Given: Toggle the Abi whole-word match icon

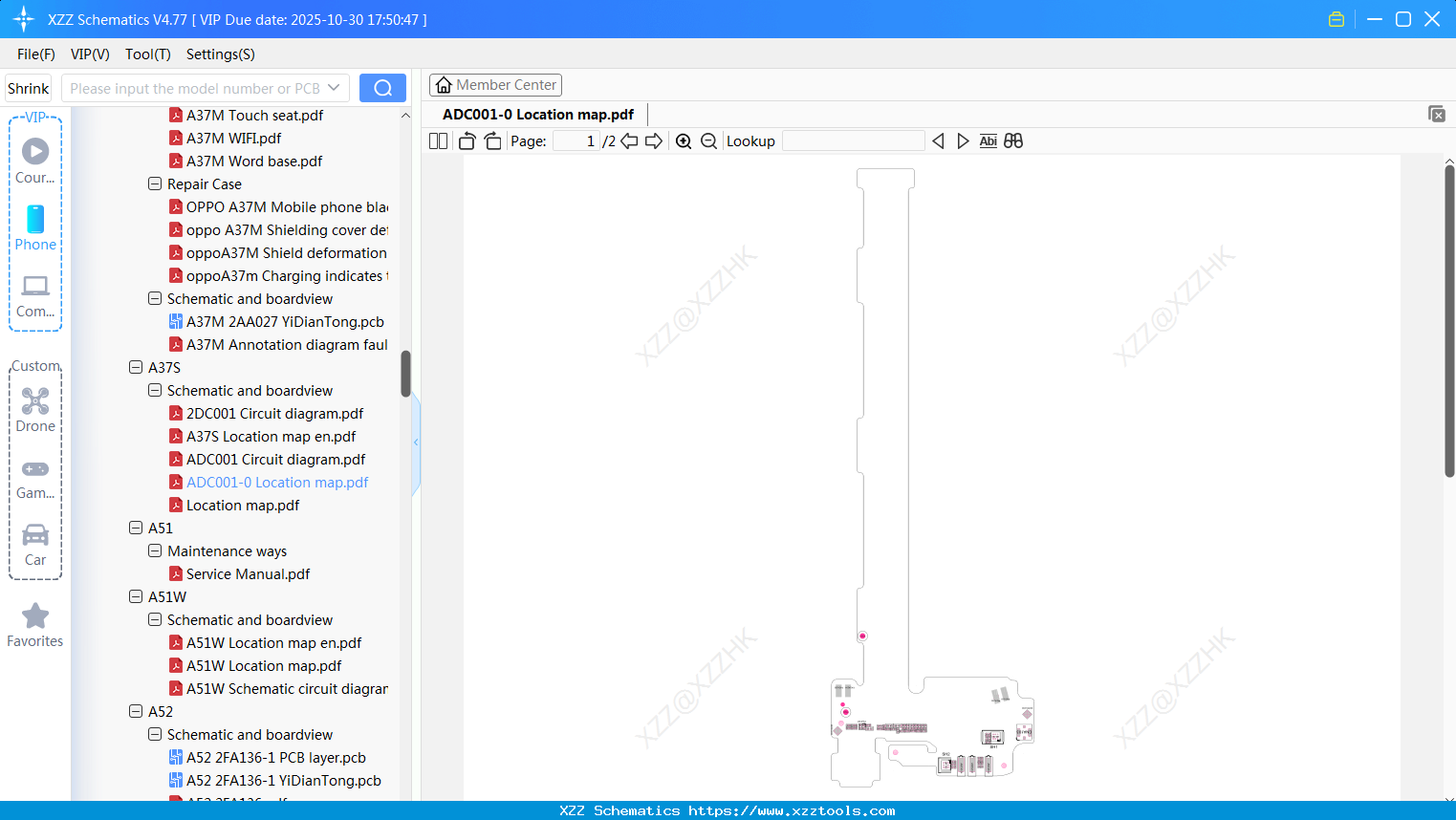Looking at the screenshot, I should tap(989, 141).
